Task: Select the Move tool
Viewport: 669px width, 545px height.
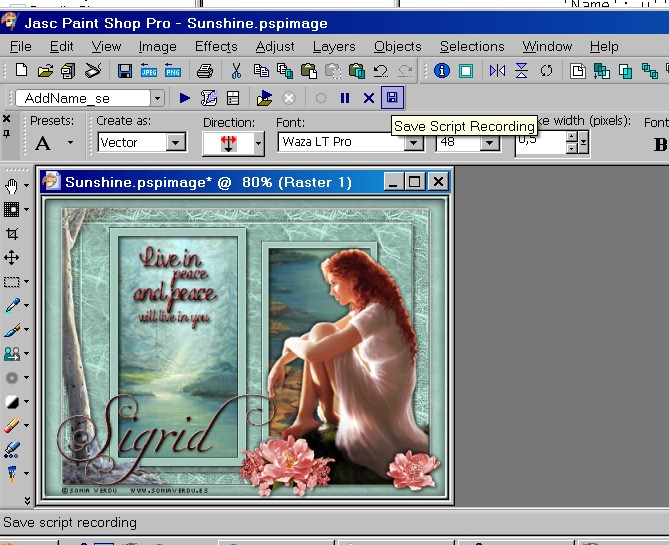Action: coord(12,257)
